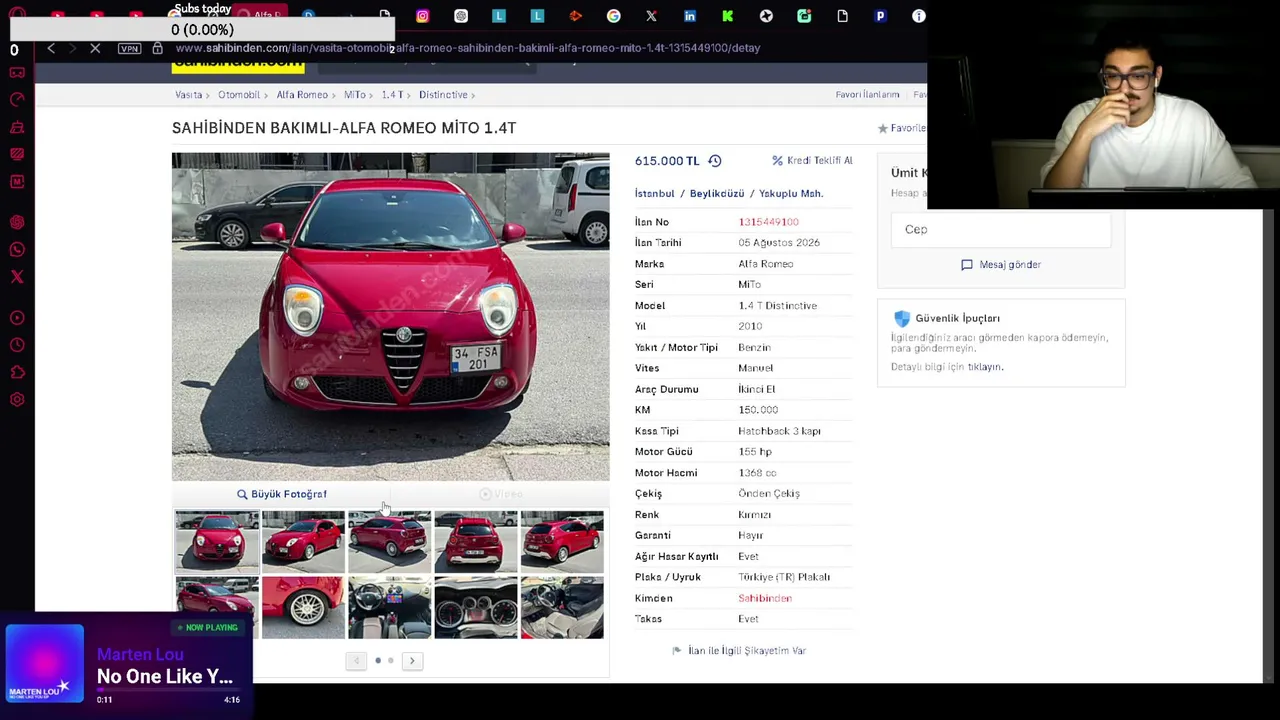
Task: Select the rear-side angle car thumbnail
Action: (389, 542)
